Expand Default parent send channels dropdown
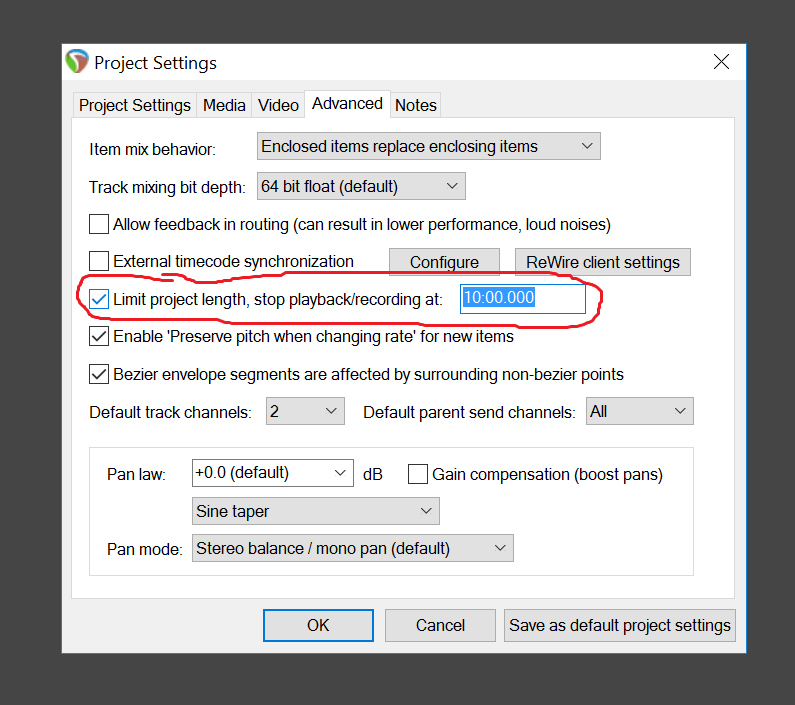795x705 pixels. click(x=639, y=411)
